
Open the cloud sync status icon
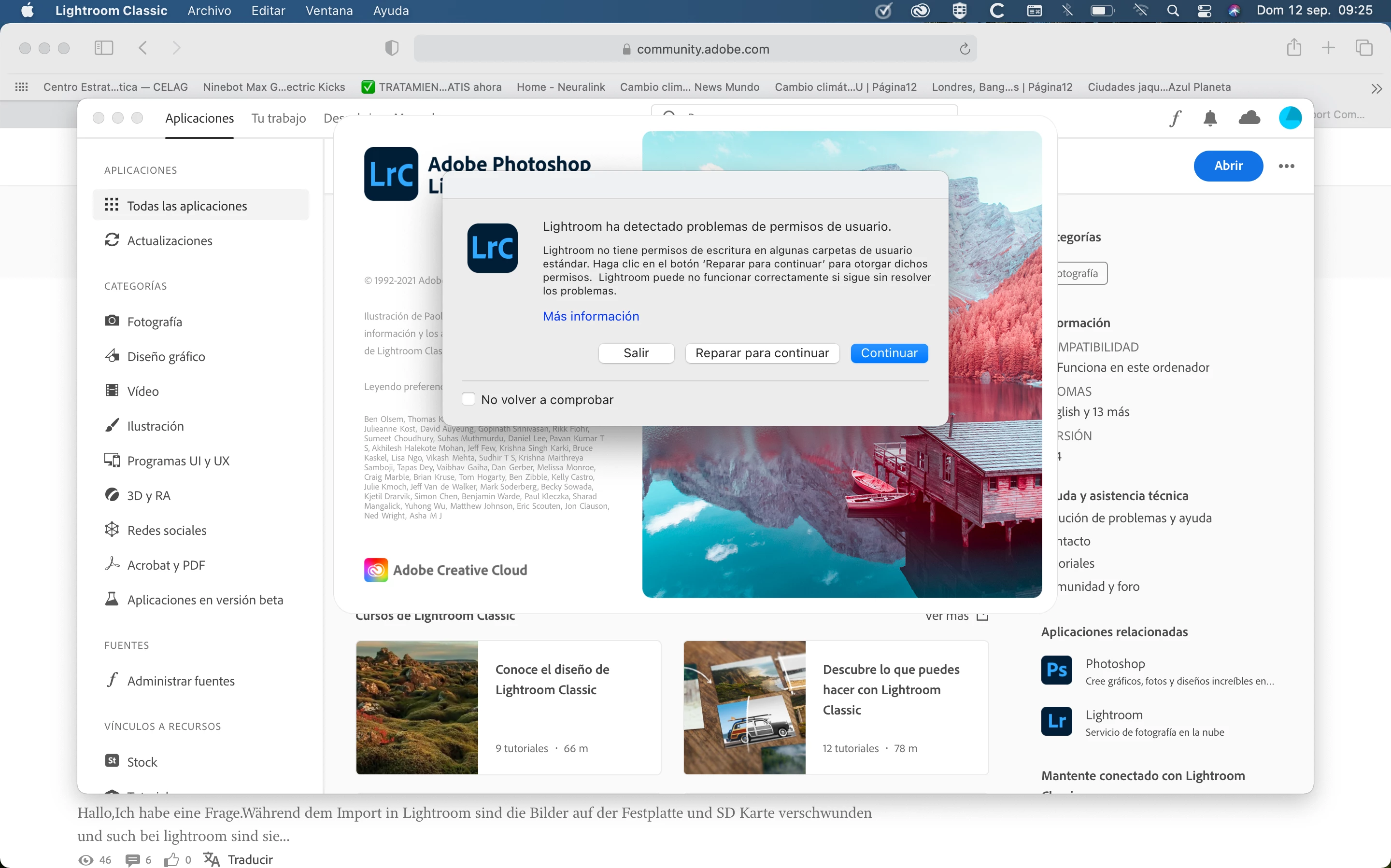coord(1249,118)
